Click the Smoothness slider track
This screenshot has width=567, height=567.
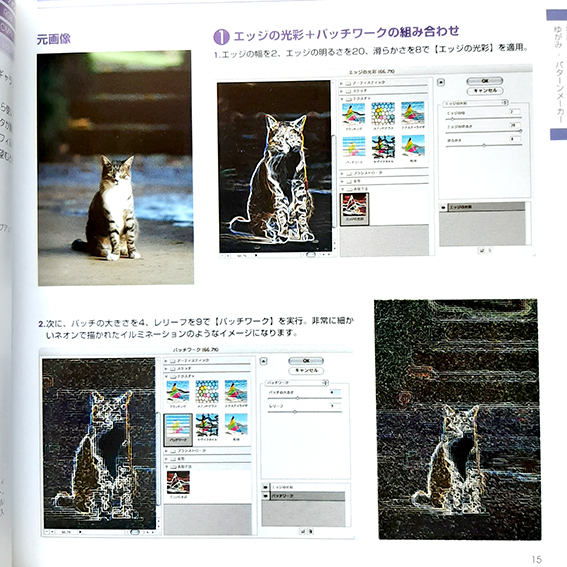coord(484,145)
